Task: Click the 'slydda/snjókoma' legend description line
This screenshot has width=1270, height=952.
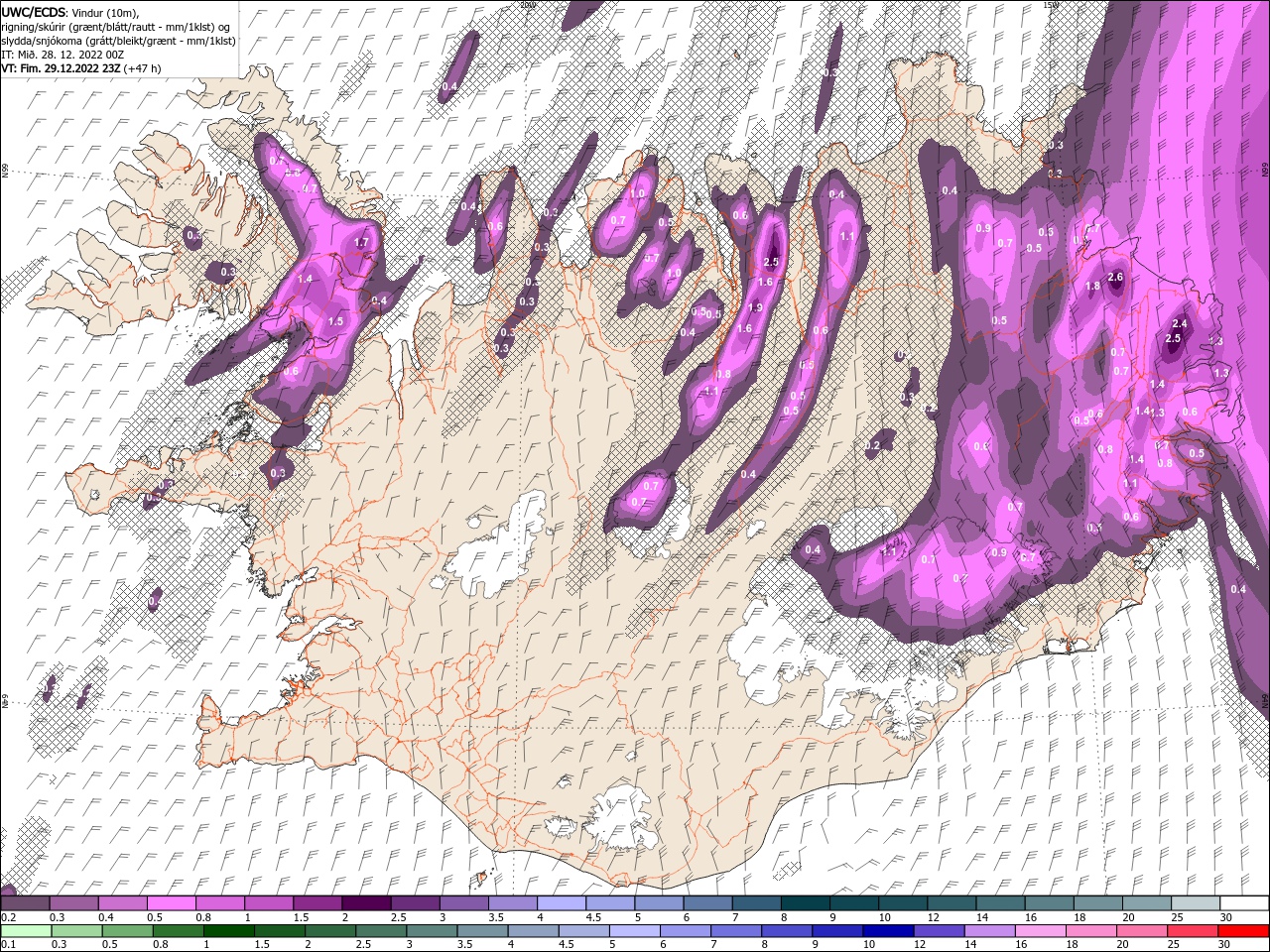Action: tap(118, 41)
